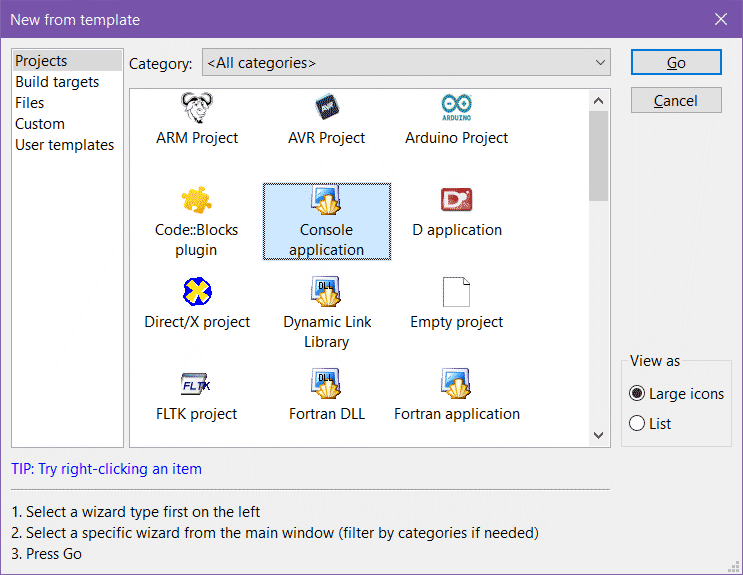743x575 pixels.
Task: Select Files in the wizard type list
Action: (x=30, y=103)
